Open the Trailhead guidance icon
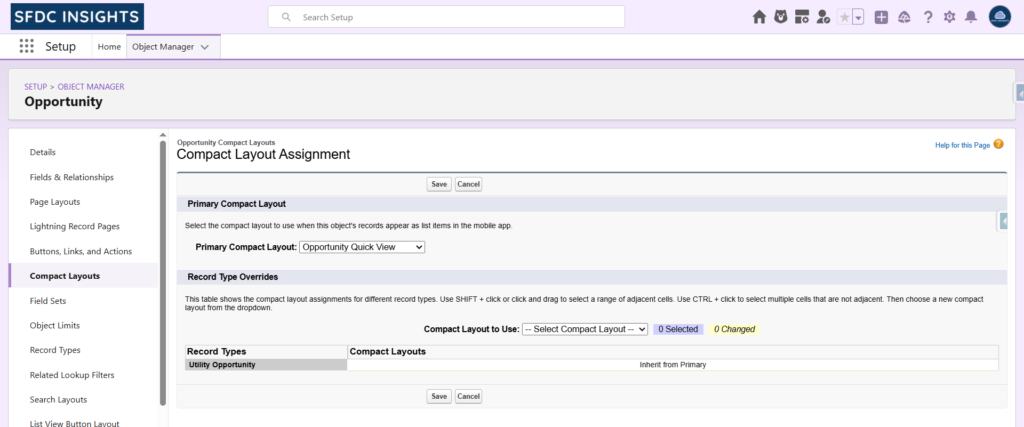 (x=904, y=17)
